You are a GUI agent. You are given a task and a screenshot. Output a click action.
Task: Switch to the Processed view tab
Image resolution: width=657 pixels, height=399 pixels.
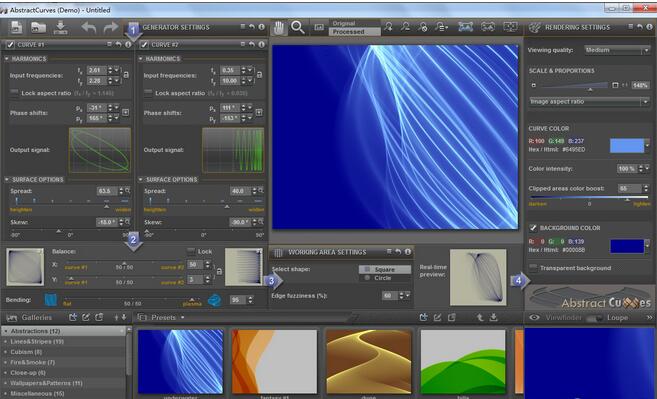(355, 31)
